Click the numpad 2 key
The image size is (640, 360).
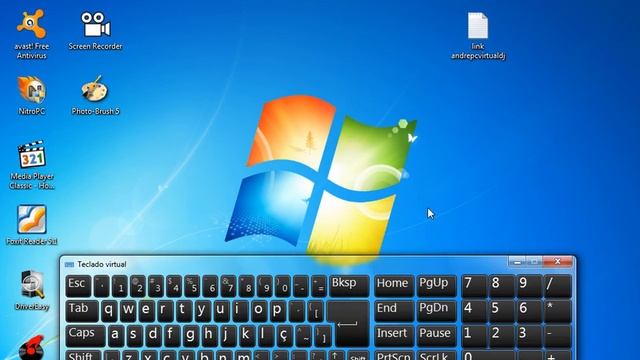[502, 336]
